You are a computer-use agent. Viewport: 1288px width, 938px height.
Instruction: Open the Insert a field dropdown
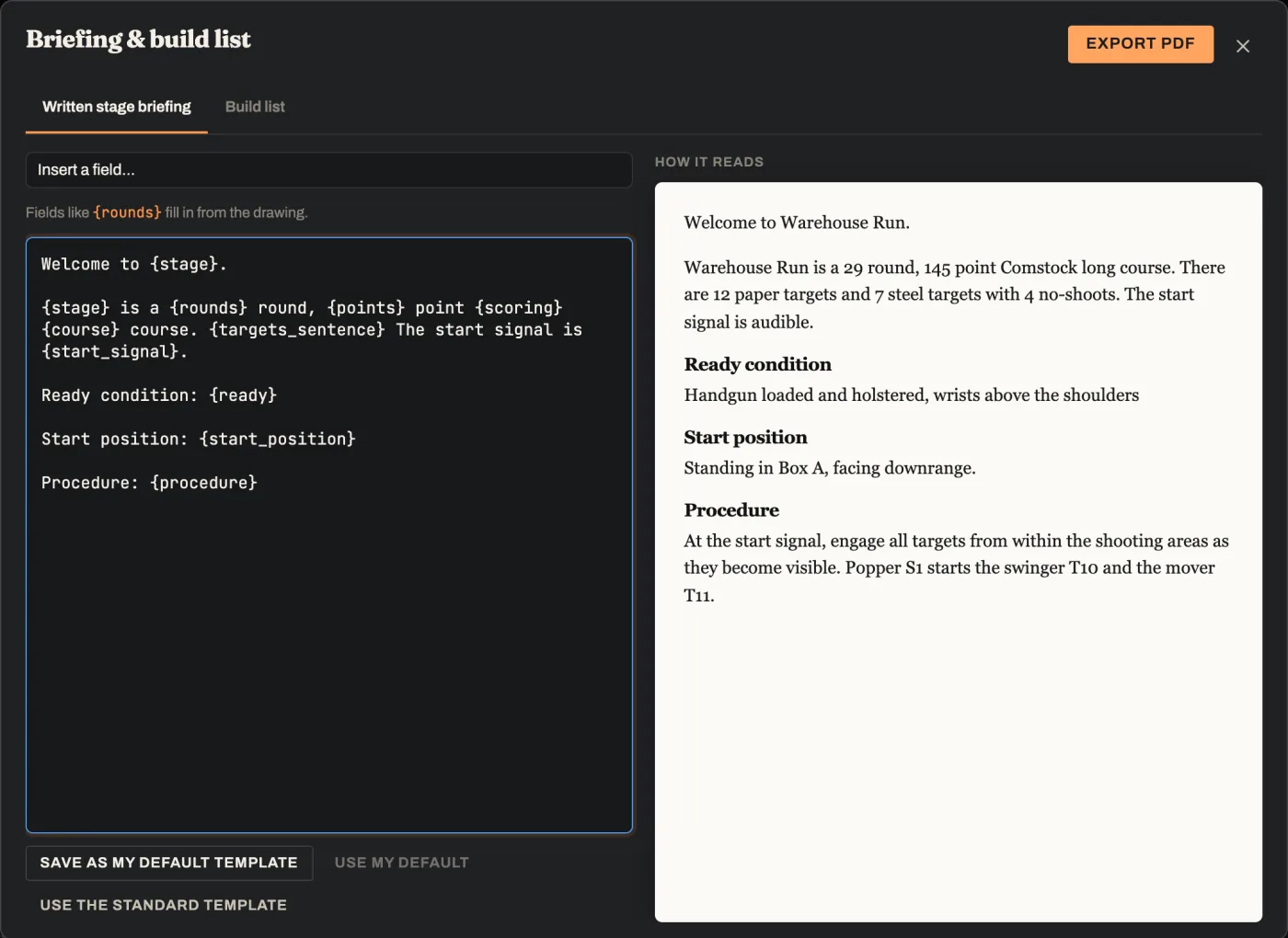click(x=328, y=170)
